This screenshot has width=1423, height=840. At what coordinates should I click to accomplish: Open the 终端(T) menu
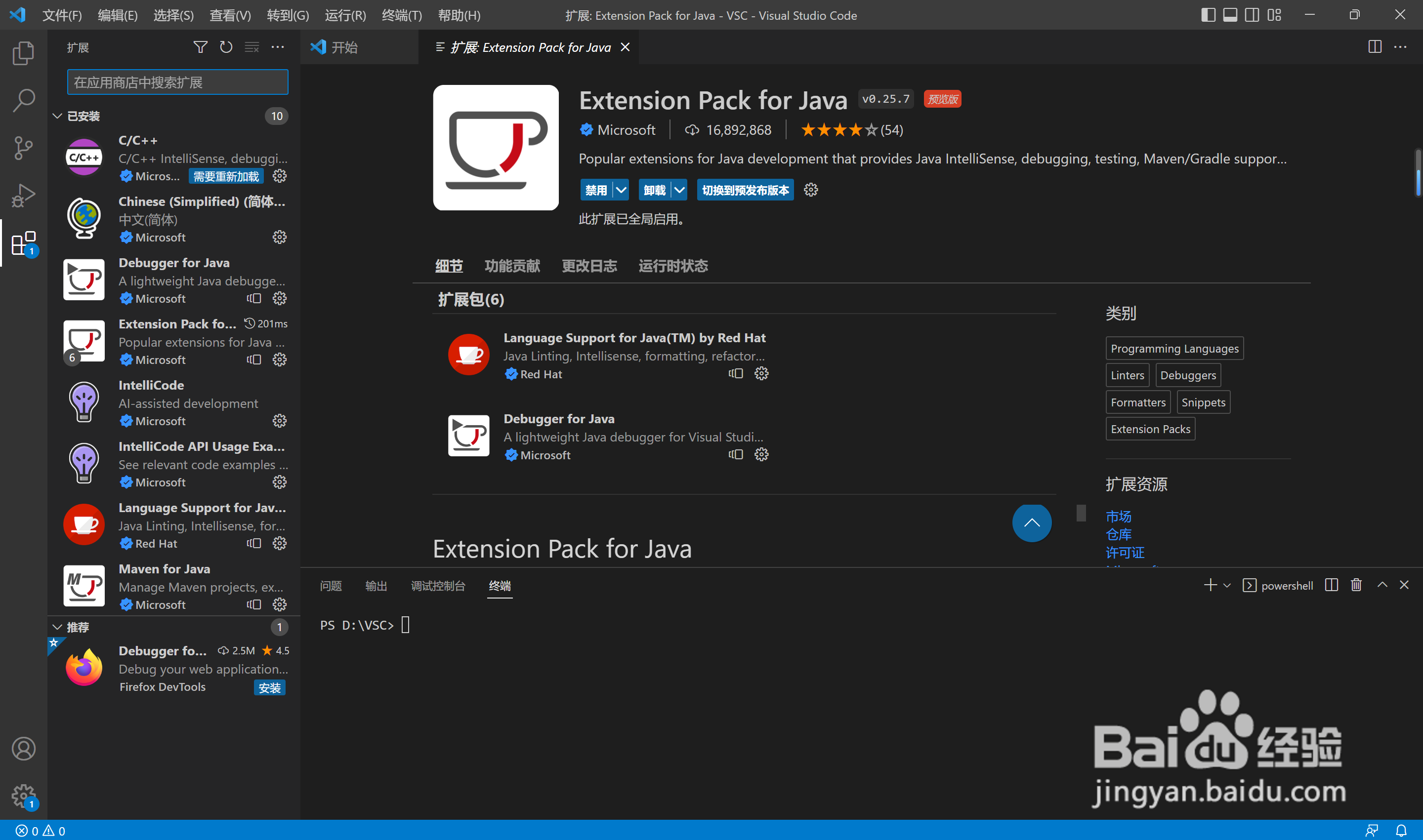pos(402,15)
